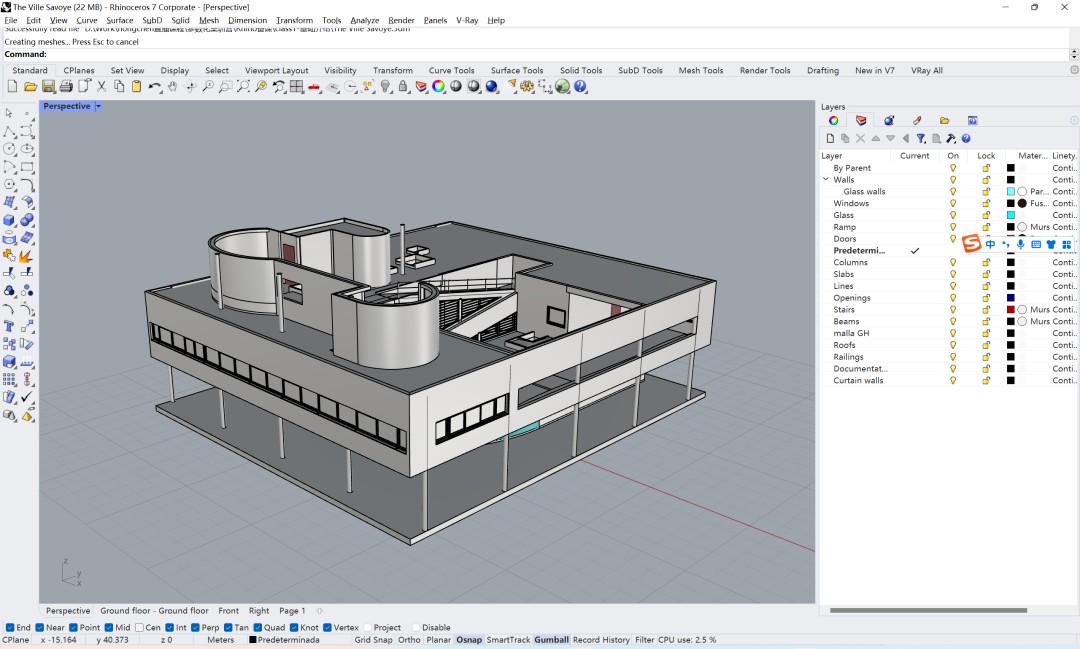Image resolution: width=1080 pixels, height=649 pixels.
Task: Open the Perspective viewport title dropdown arrow
Action: (98, 106)
